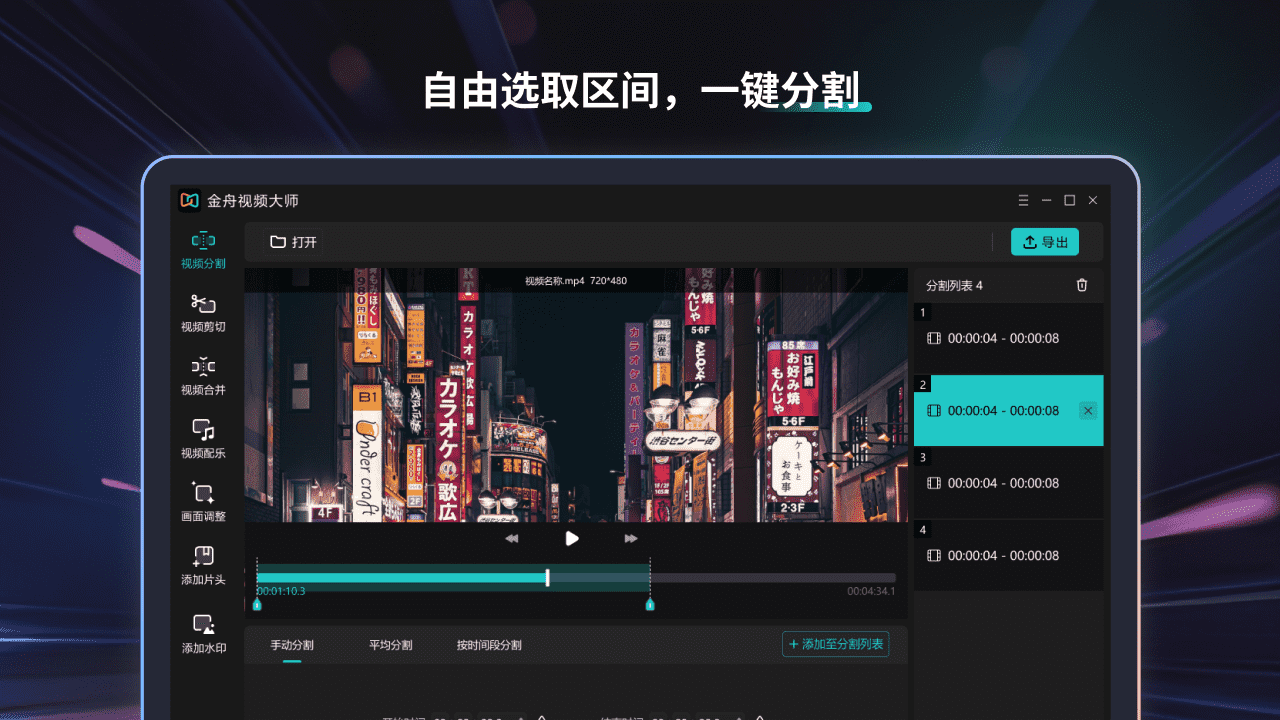This screenshot has width=1280, height=720.
Task: Select the 视频分割 tool in the sidebar
Action: coord(203,248)
